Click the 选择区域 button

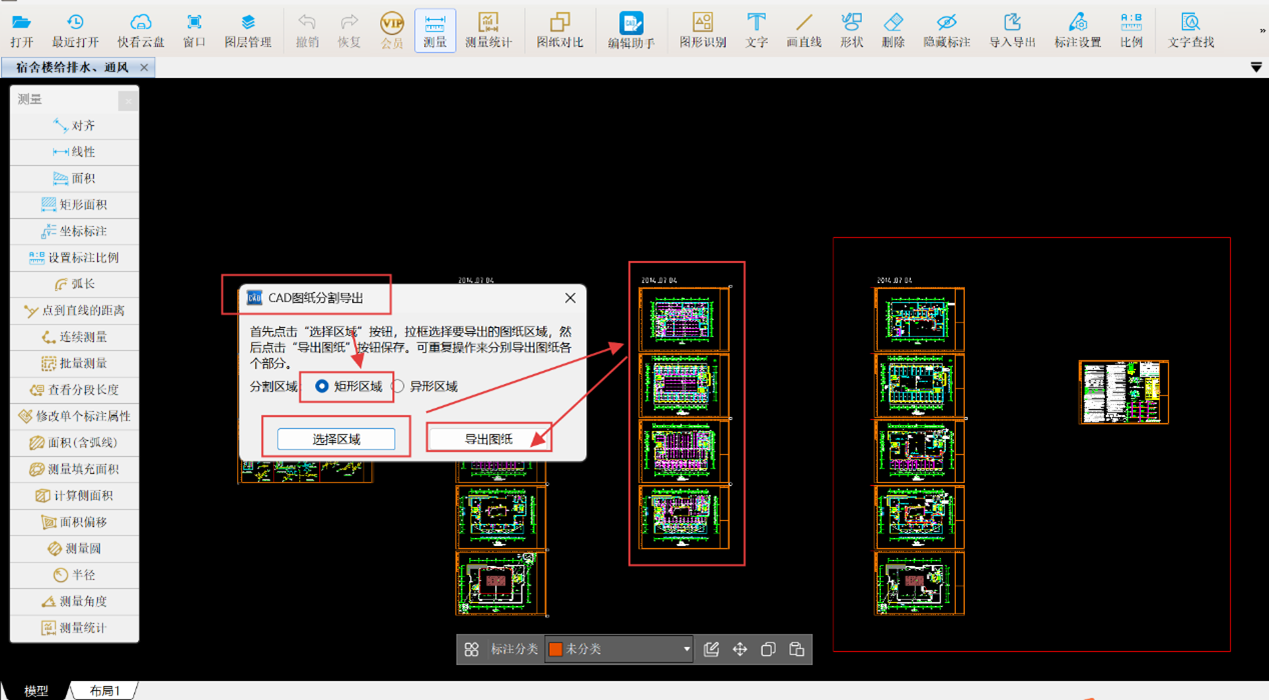pos(336,439)
